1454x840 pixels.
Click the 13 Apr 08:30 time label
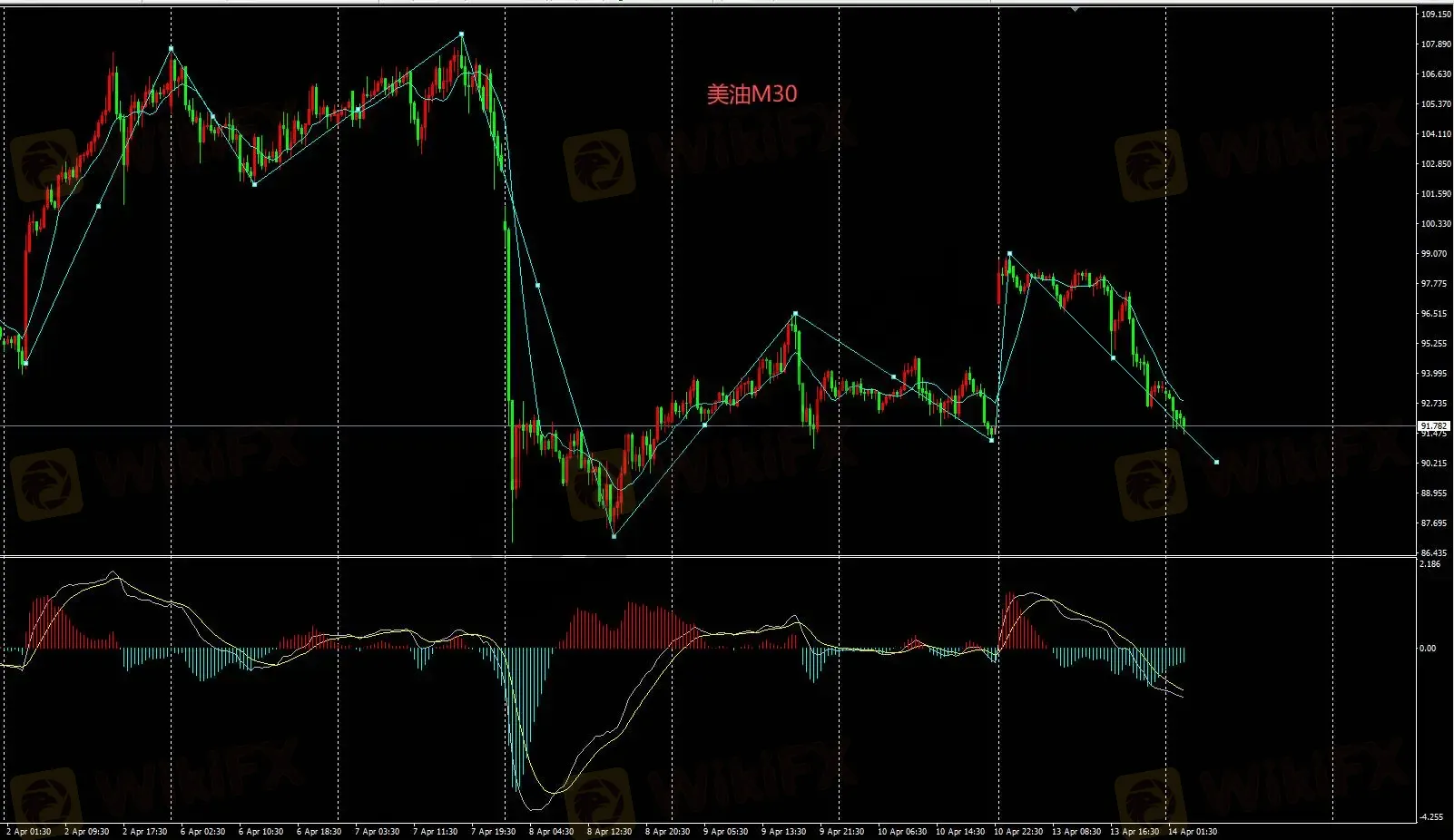coord(1076,832)
